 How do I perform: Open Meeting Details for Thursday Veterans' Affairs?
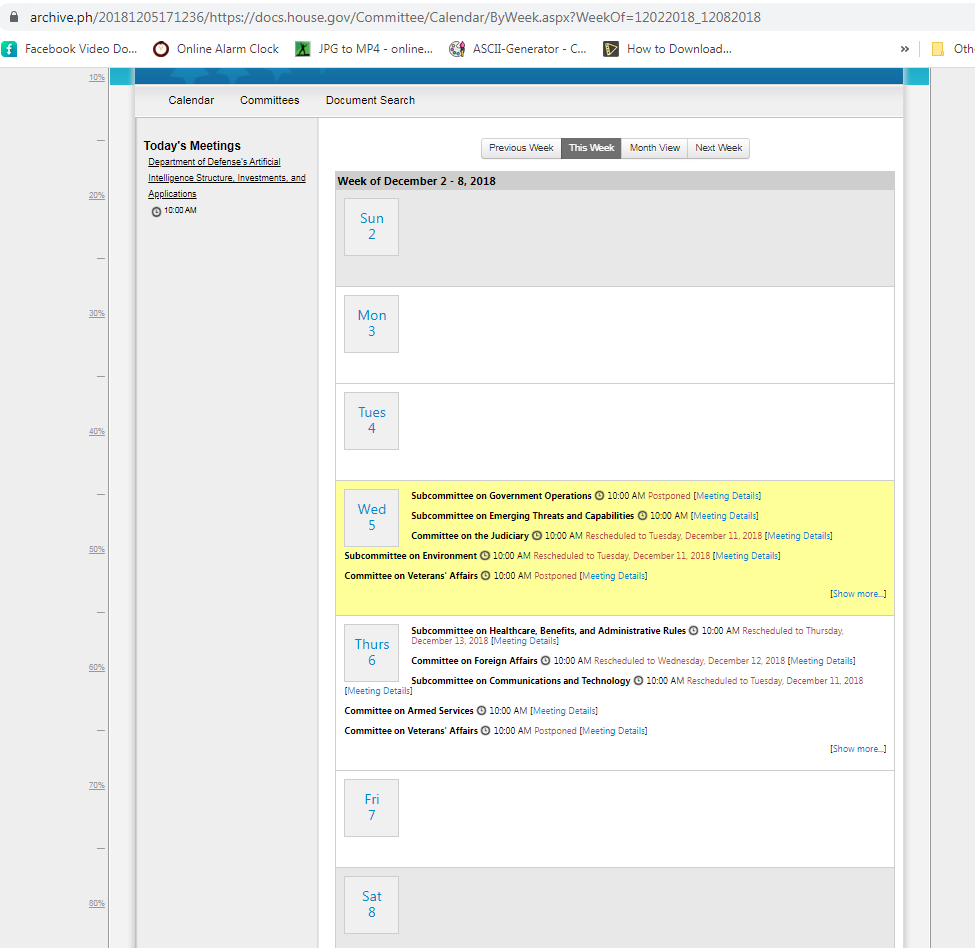pos(613,730)
